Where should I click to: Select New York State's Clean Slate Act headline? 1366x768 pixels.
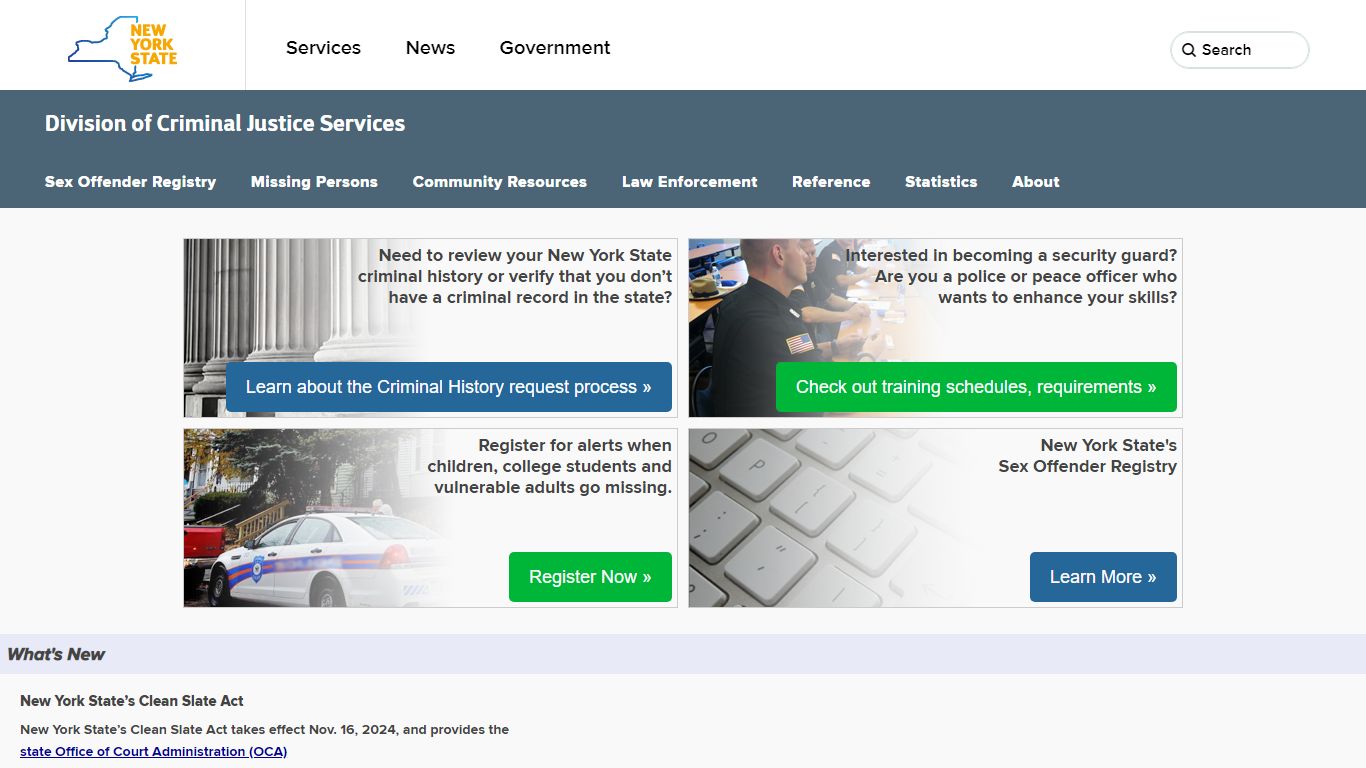[x=132, y=701]
